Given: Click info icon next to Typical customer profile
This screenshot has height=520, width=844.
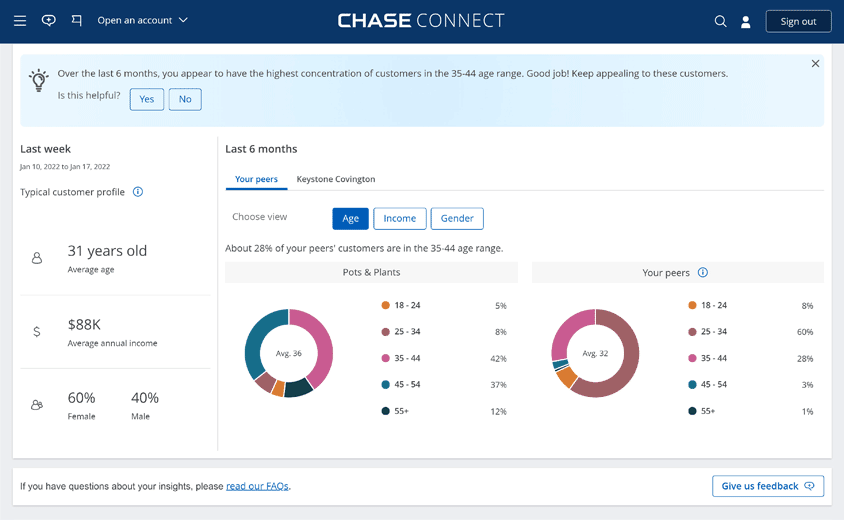Looking at the screenshot, I should [x=138, y=192].
